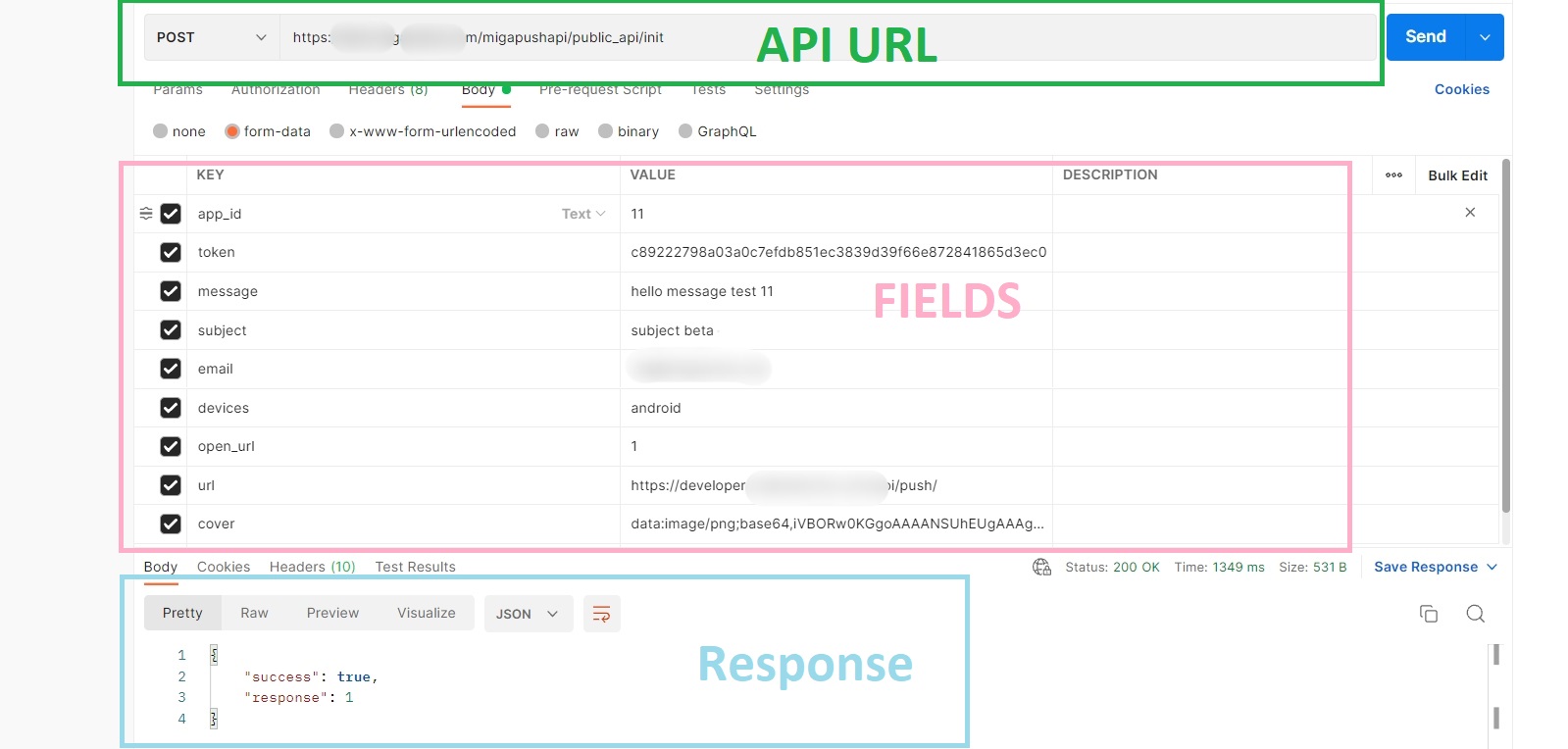This screenshot has height=749, width=1568.
Task: Click the 'Time: 1349 ms' text
Action: click(1219, 567)
